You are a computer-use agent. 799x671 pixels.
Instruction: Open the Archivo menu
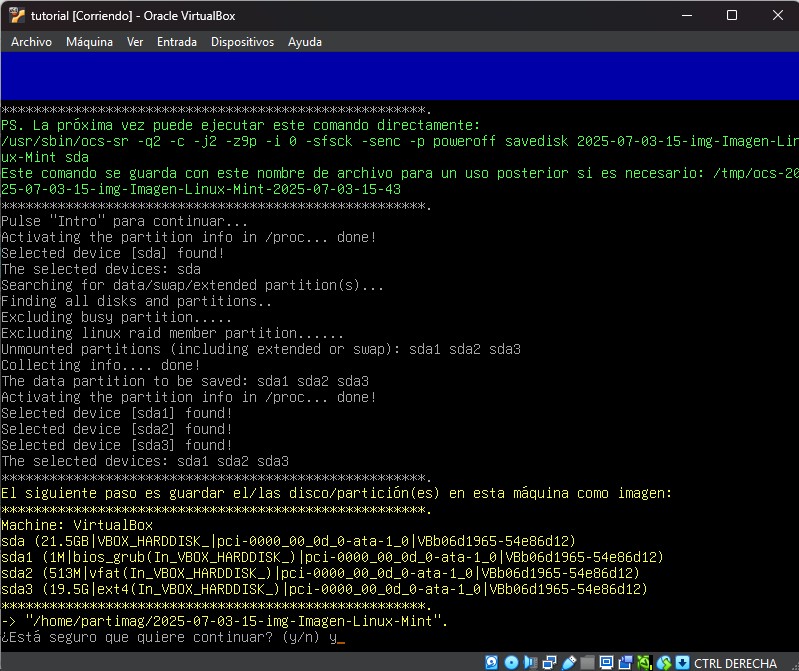(31, 42)
